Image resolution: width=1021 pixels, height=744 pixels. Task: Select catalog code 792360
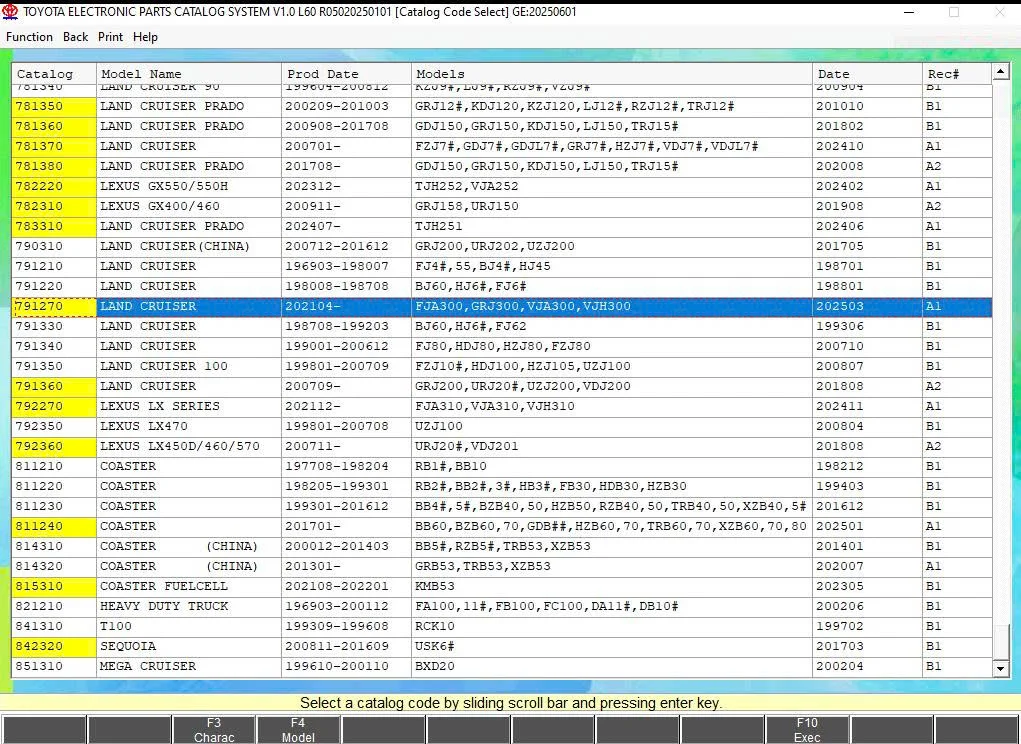[x=54, y=447]
